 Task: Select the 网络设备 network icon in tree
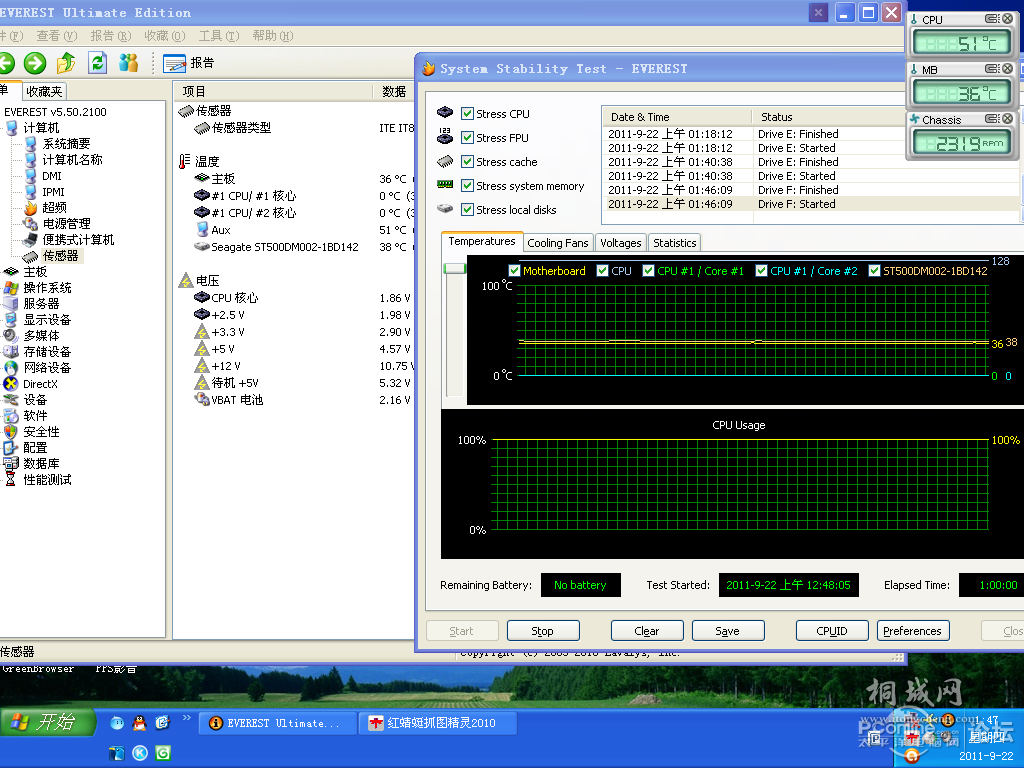click(x=10, y=368)
